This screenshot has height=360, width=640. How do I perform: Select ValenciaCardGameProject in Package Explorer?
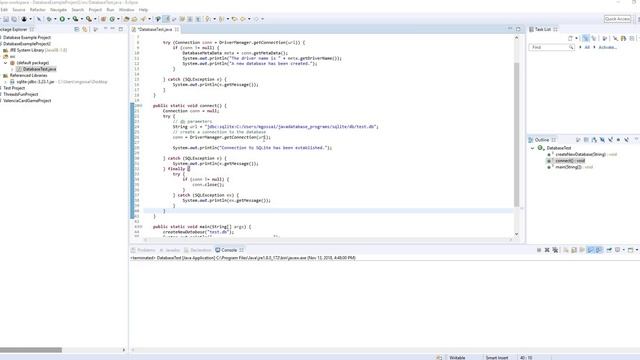coord(27,100)
